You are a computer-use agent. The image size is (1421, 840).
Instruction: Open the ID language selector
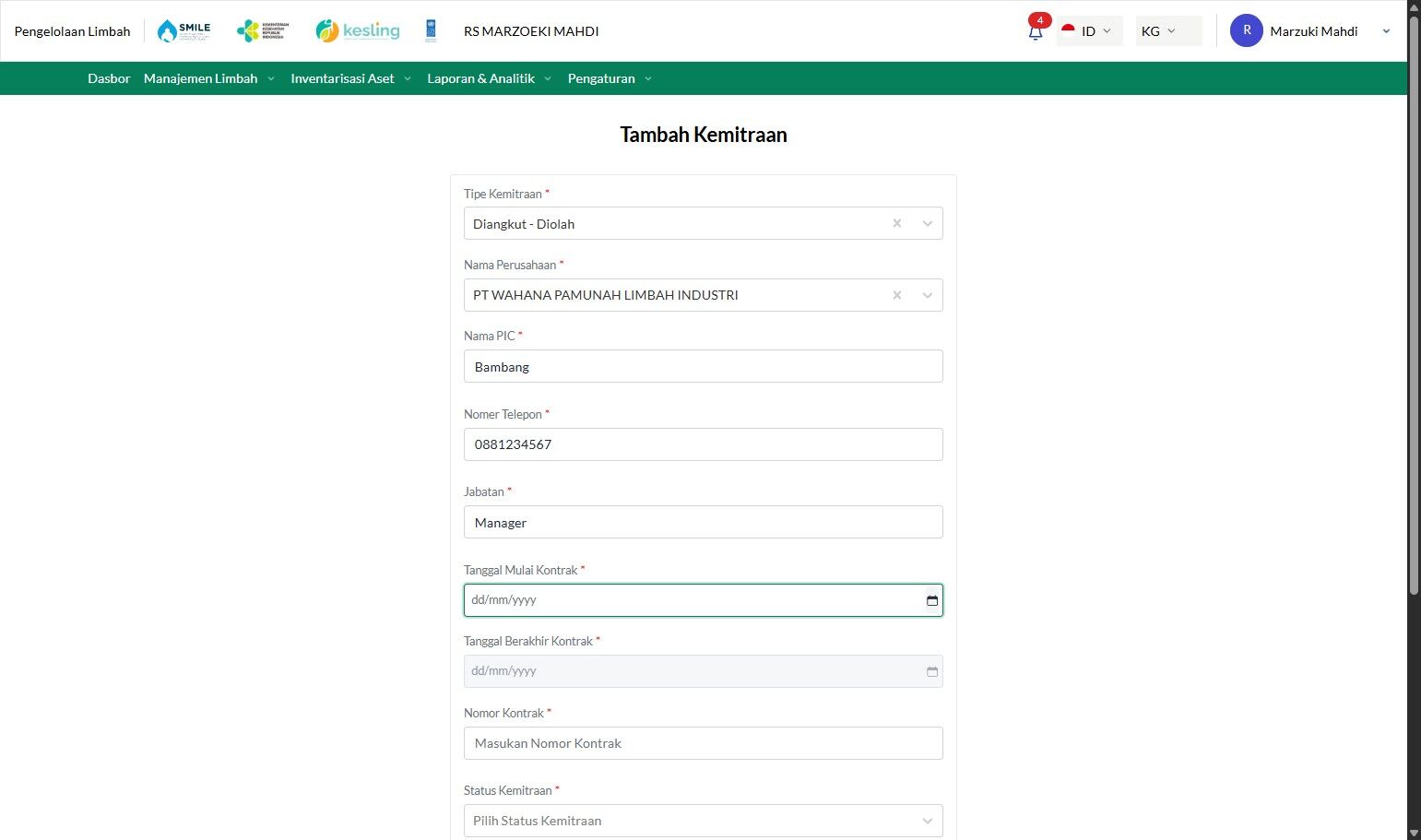tap(1089, 31)
